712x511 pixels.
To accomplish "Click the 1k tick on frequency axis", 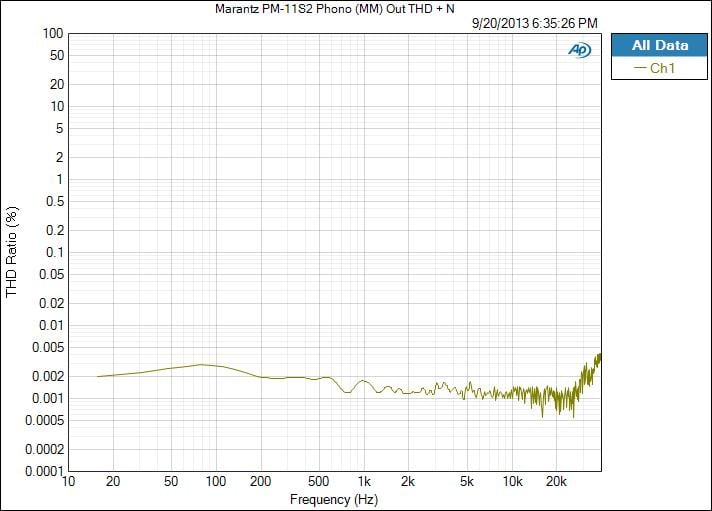I will pos(365,482).
